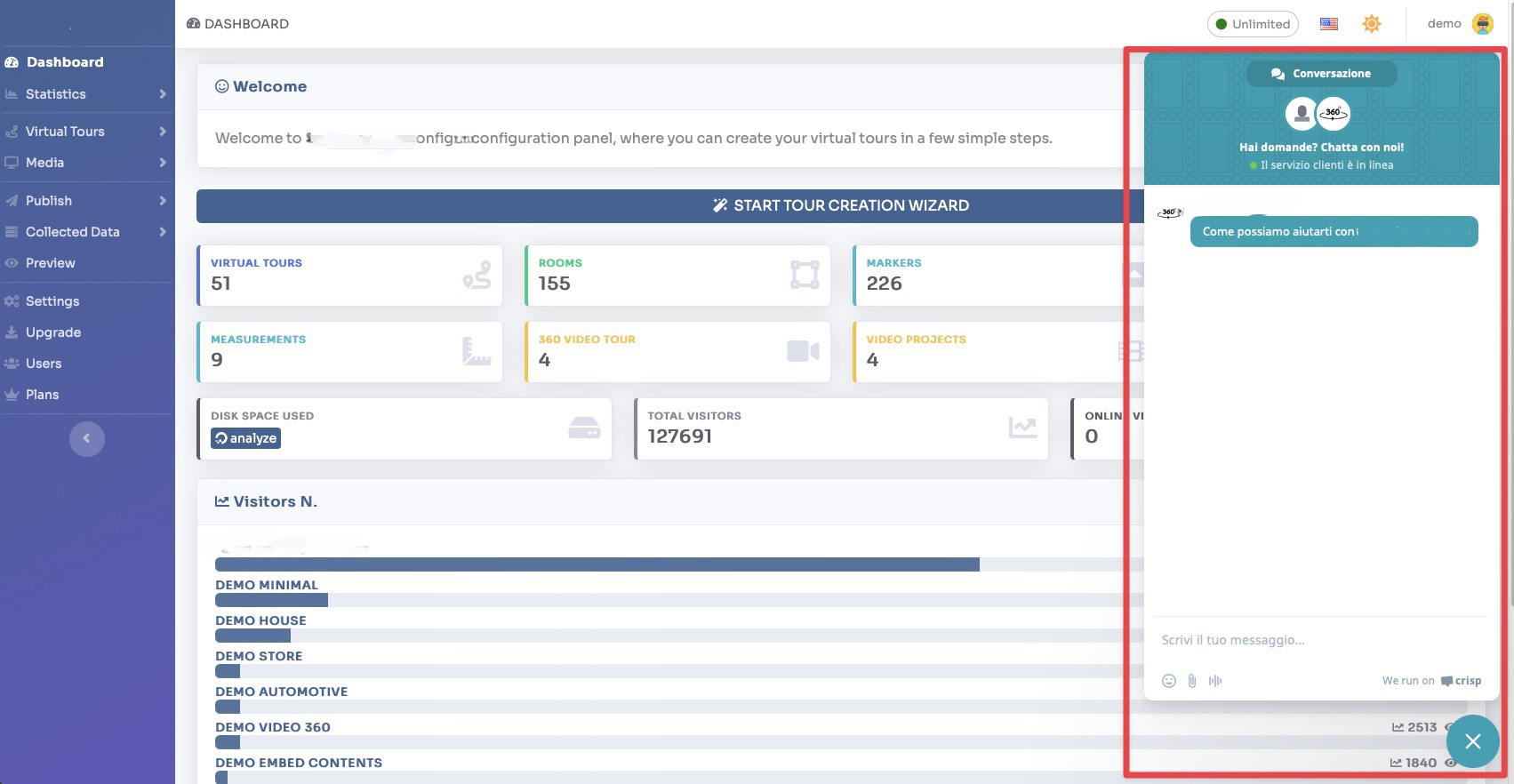Click the disk drive icon in Disk Space card

tap(584, 428)
